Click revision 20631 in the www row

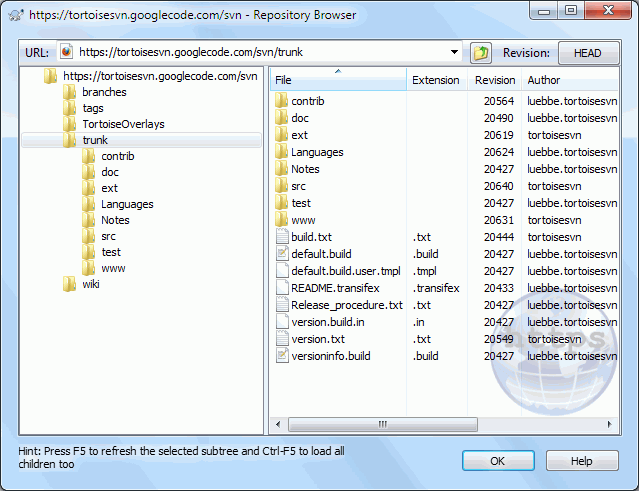point(499,220)
